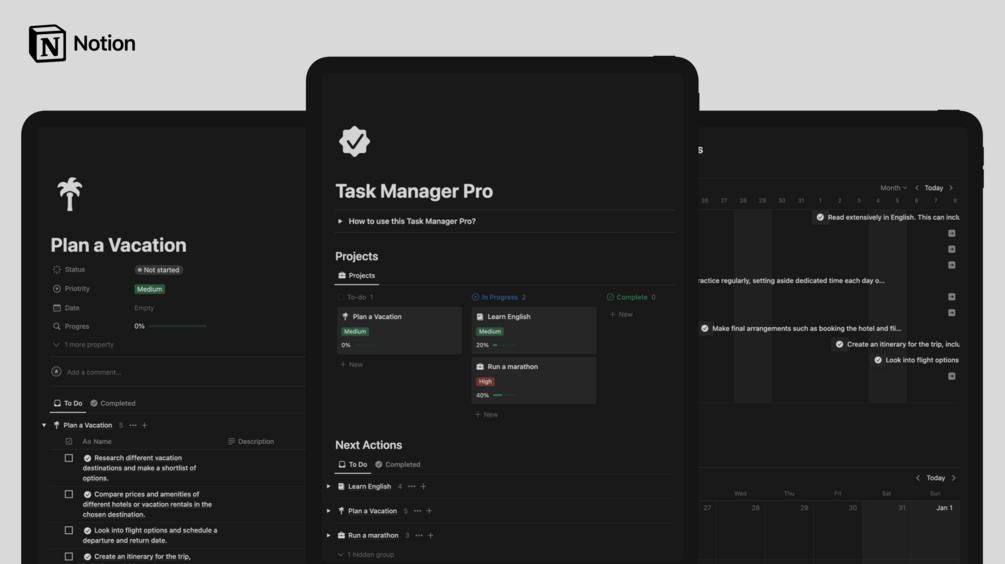This screenshot has width=1005, height=564.
Task: Open the Month view dropdown
Action: pyautogui.click(x=893, y=188)
